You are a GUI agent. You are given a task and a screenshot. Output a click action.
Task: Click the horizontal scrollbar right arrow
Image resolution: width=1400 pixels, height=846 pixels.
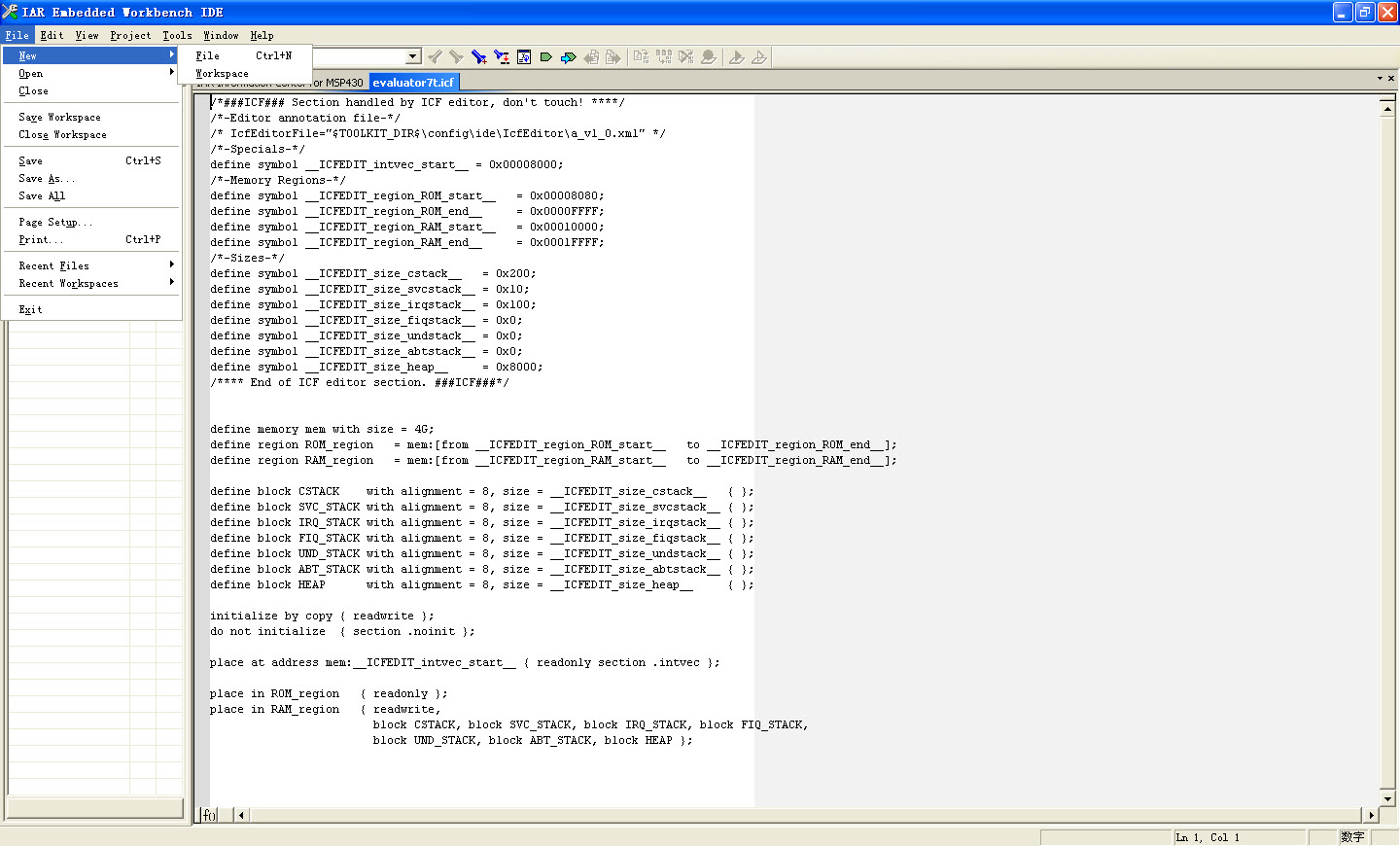1372,815
